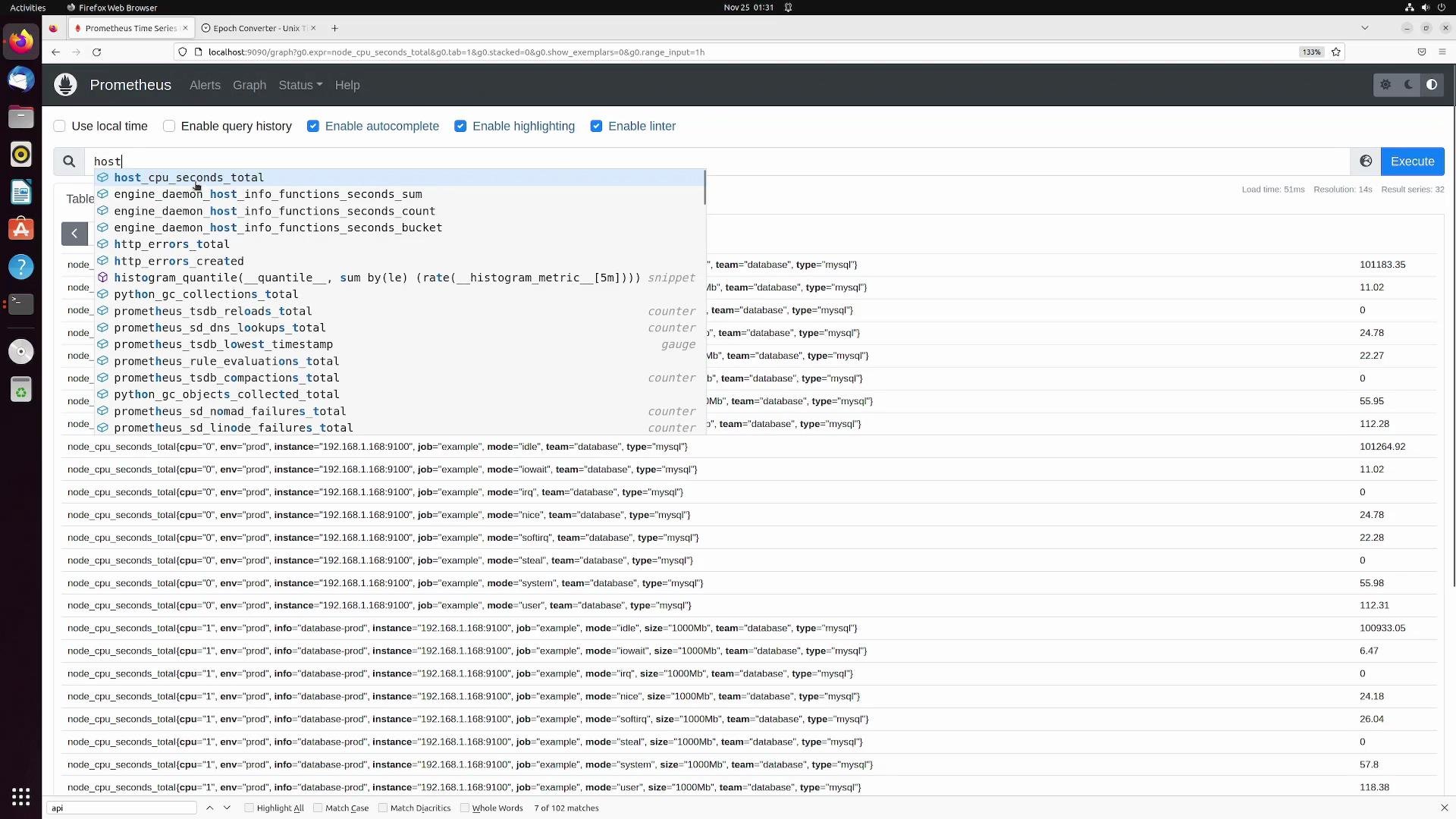
Task: Select prometheus_sd_nomad_failures_total suggestion
Action: click(x=400, y=411)
